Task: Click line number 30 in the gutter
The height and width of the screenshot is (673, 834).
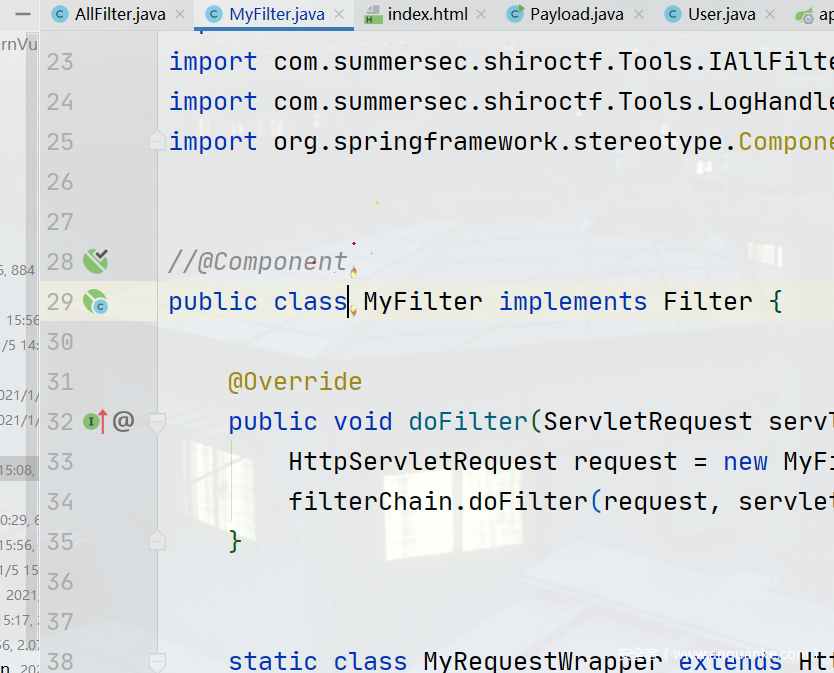Action: coord(60,342)
